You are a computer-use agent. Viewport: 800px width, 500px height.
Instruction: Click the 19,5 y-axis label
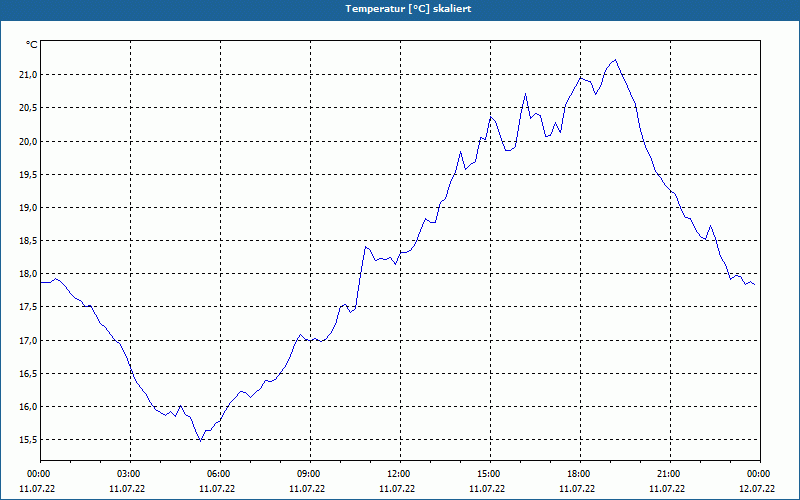pyautogui.click(x=29, y=174)
